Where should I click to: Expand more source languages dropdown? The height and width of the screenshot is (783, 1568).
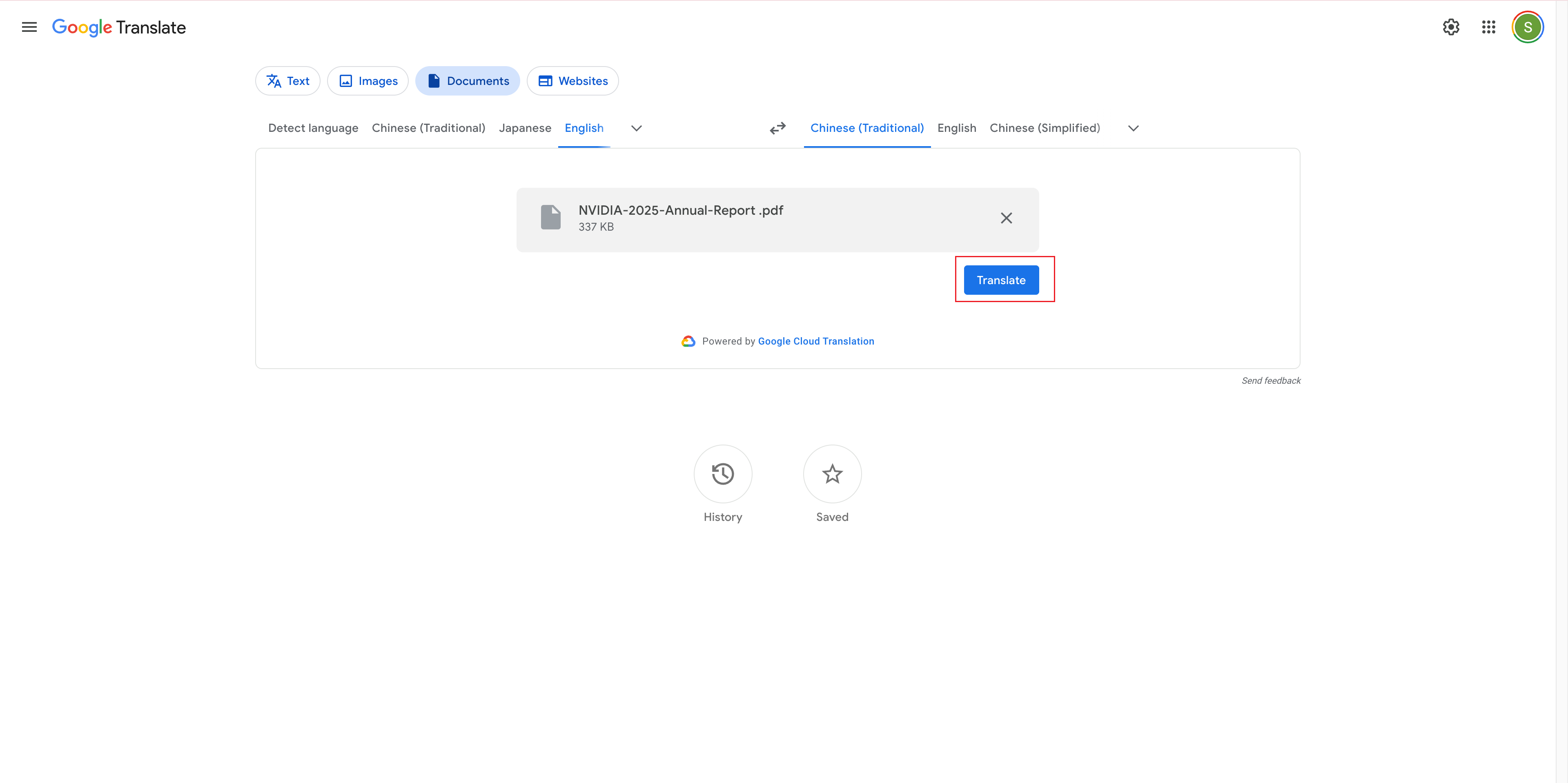click(636, 128)
